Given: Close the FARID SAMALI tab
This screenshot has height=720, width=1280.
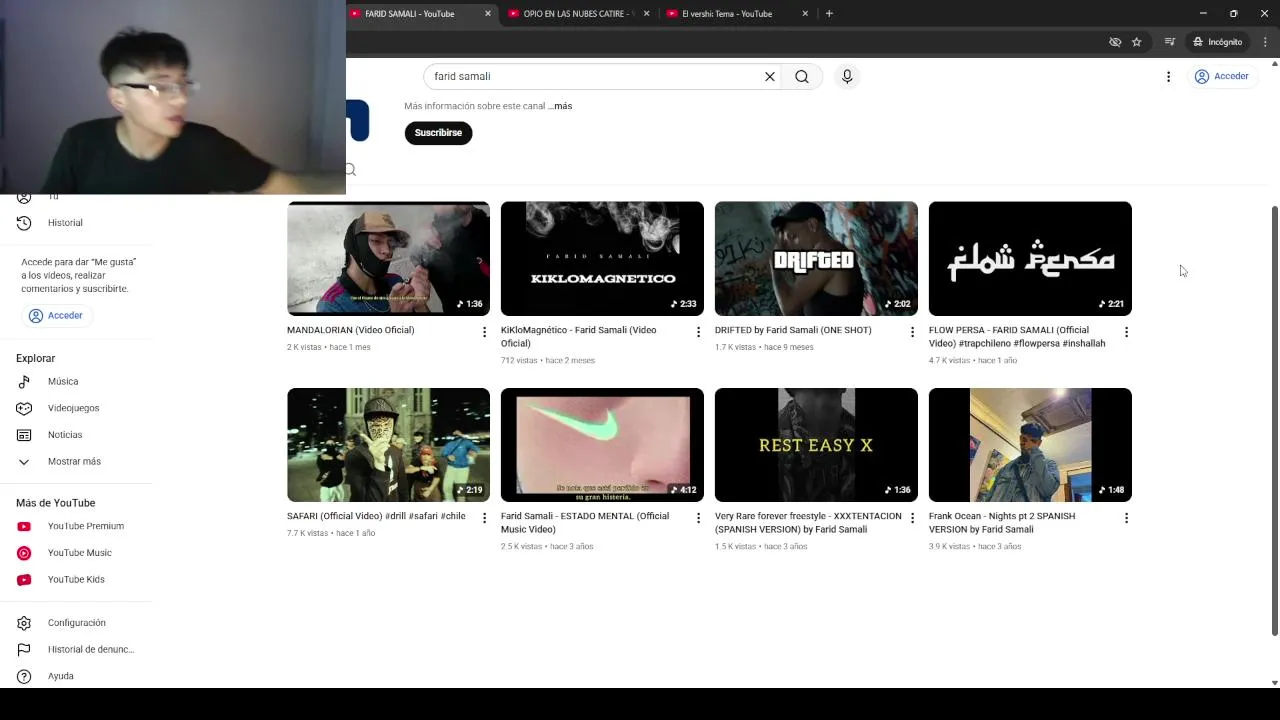Looking at the screenshot, I should coord(488,14).
